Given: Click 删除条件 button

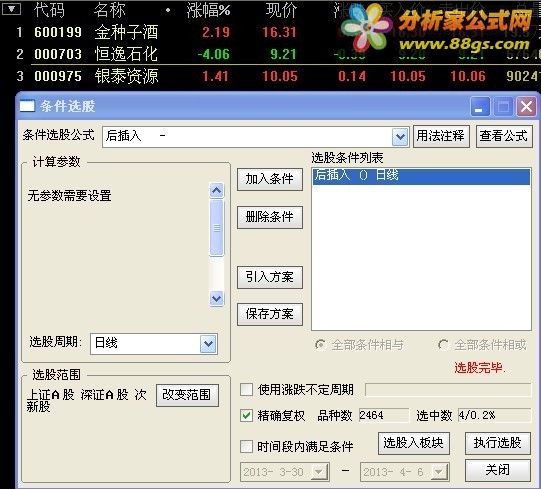Looking at the screenshot, I should coord(269,217).
